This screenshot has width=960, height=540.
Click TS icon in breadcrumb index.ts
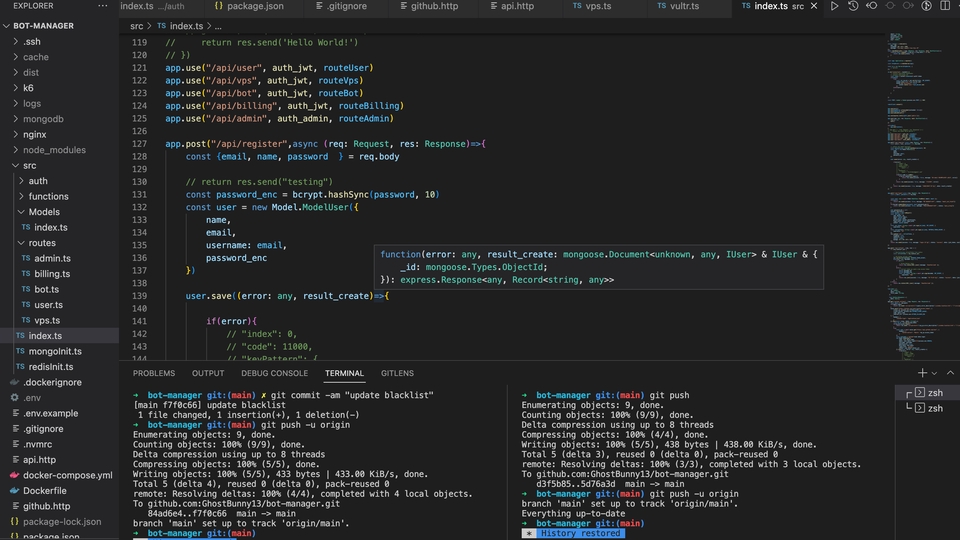pos(161,26)
